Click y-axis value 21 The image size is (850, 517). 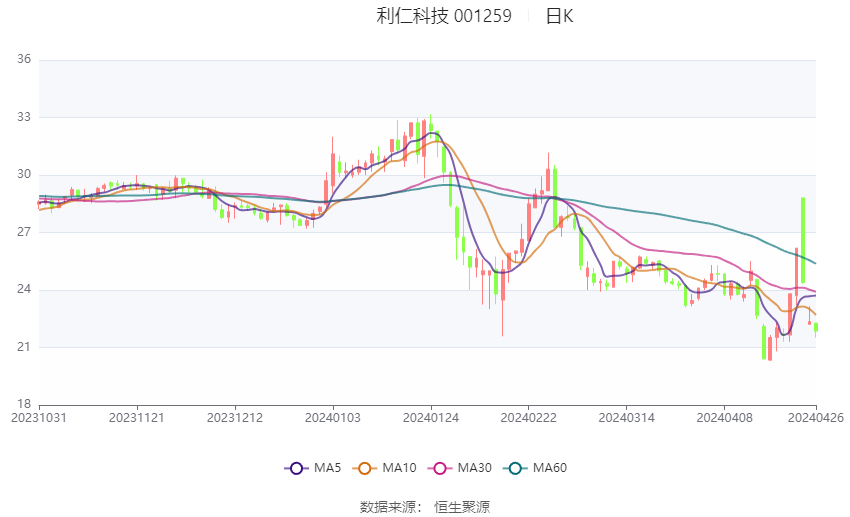click(24, 347)
